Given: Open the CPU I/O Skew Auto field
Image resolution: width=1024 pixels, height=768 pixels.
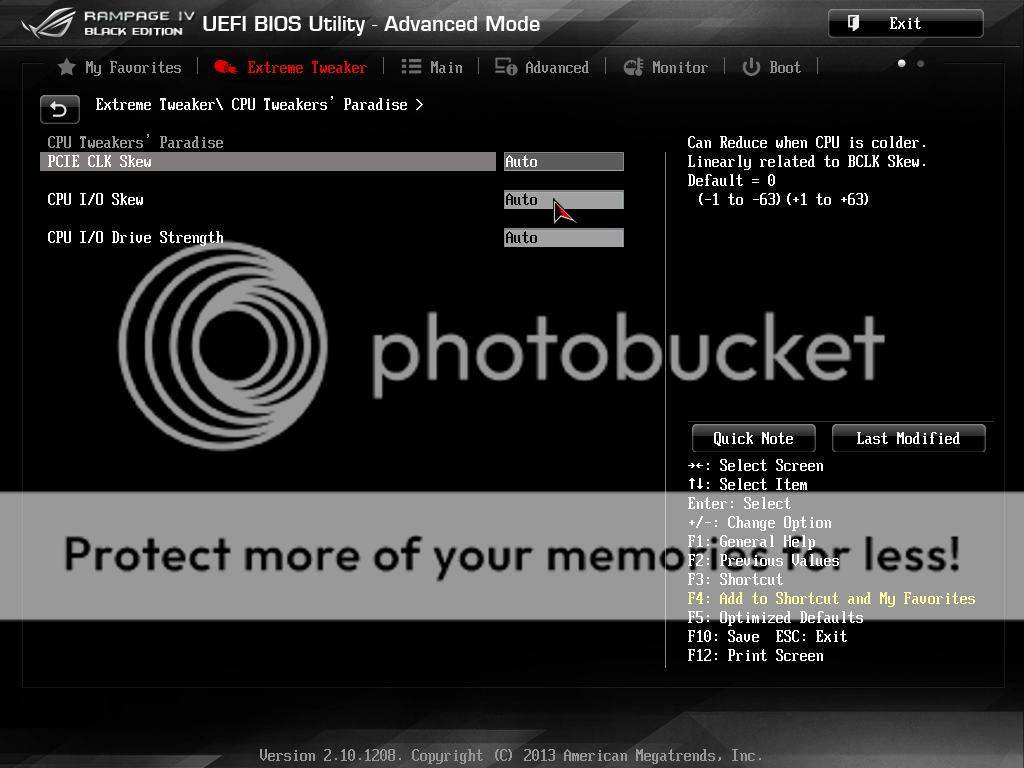Looking at the screenshot, I should click(563, 200).
